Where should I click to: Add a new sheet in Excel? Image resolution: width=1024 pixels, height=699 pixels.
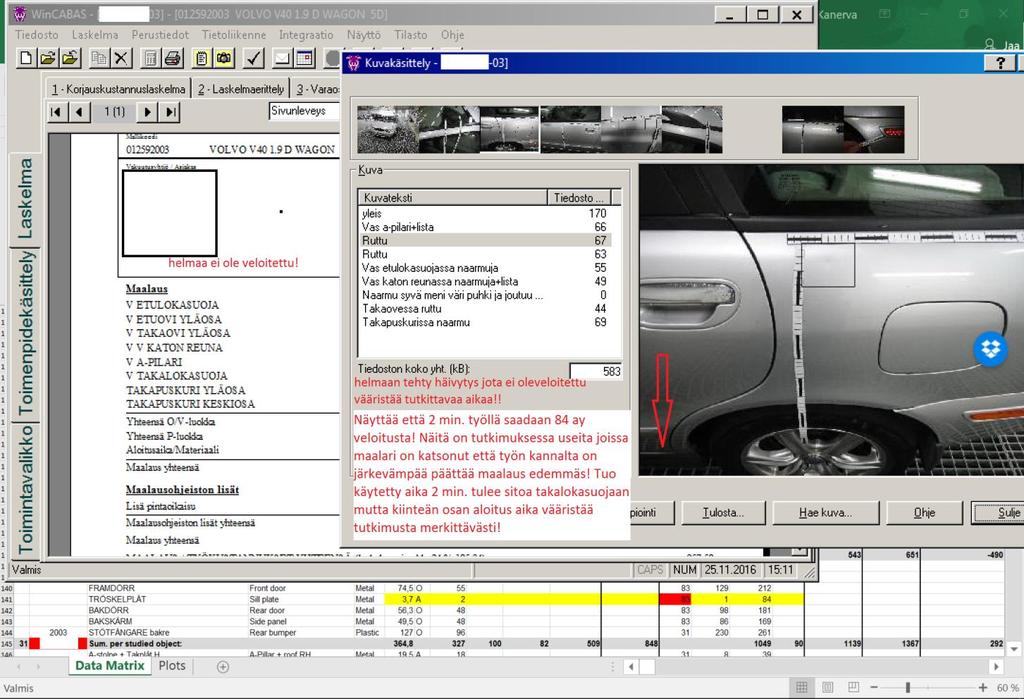(x=223, y=666)
